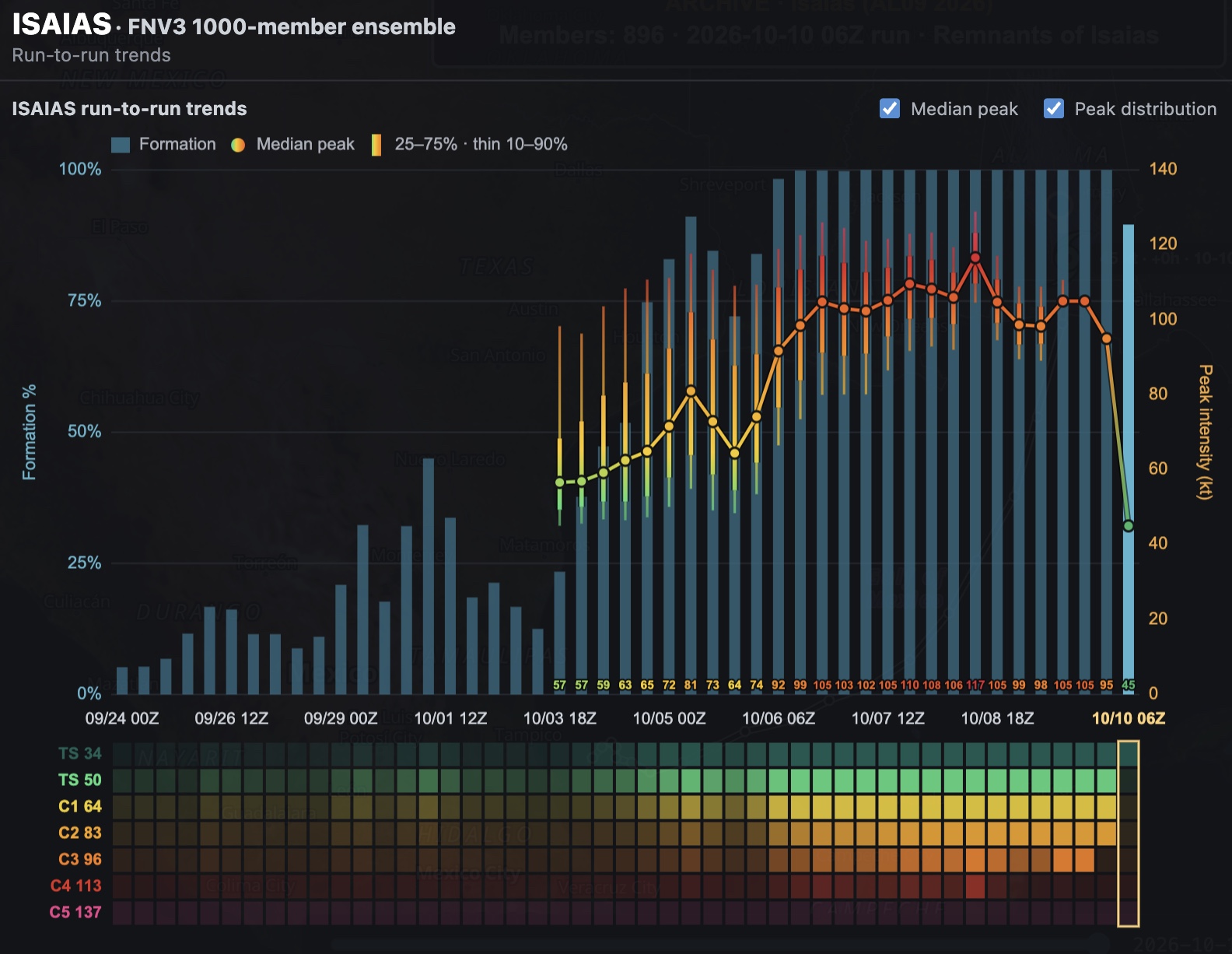The width and height of the screenshot is (1232, 954).
Task: Click the C4 113 category row label
Action: [x=75, y=886]
